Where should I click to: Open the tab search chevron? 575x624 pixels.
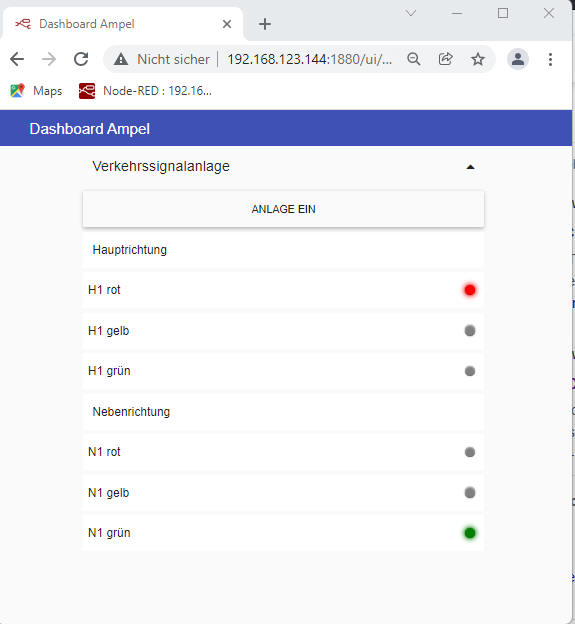click(411, 13)
